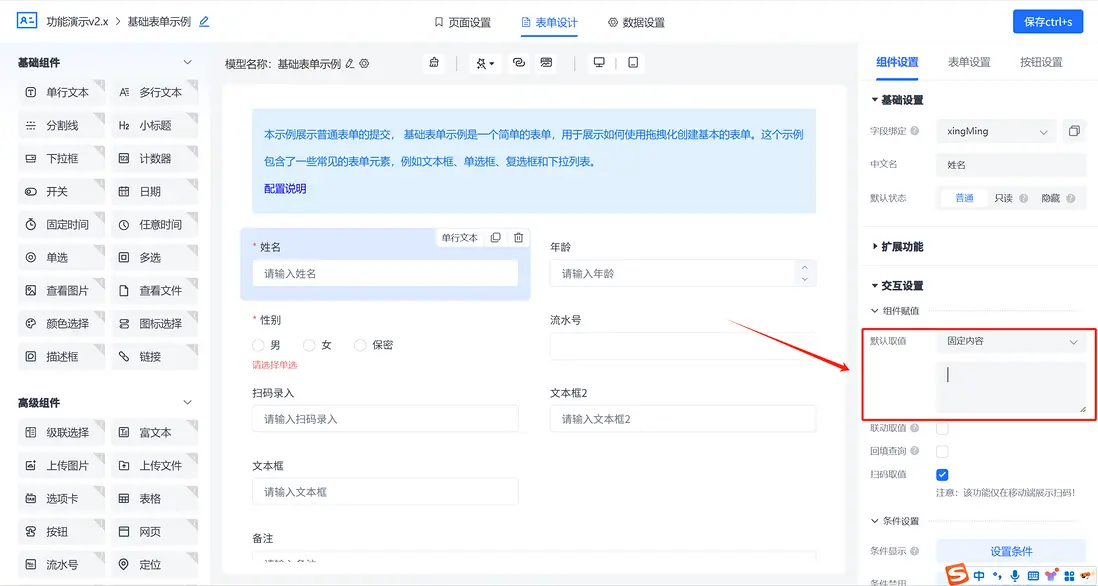1098x586 pixels.
Task: Enable the 联动取值 checkbox
Action: pos(942,428)
